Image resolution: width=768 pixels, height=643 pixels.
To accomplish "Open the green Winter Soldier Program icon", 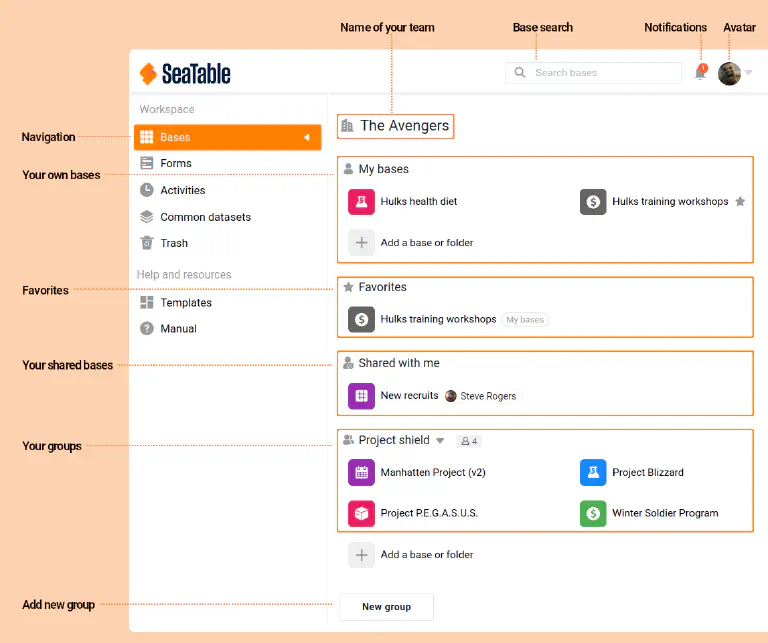I will point(593,514).
